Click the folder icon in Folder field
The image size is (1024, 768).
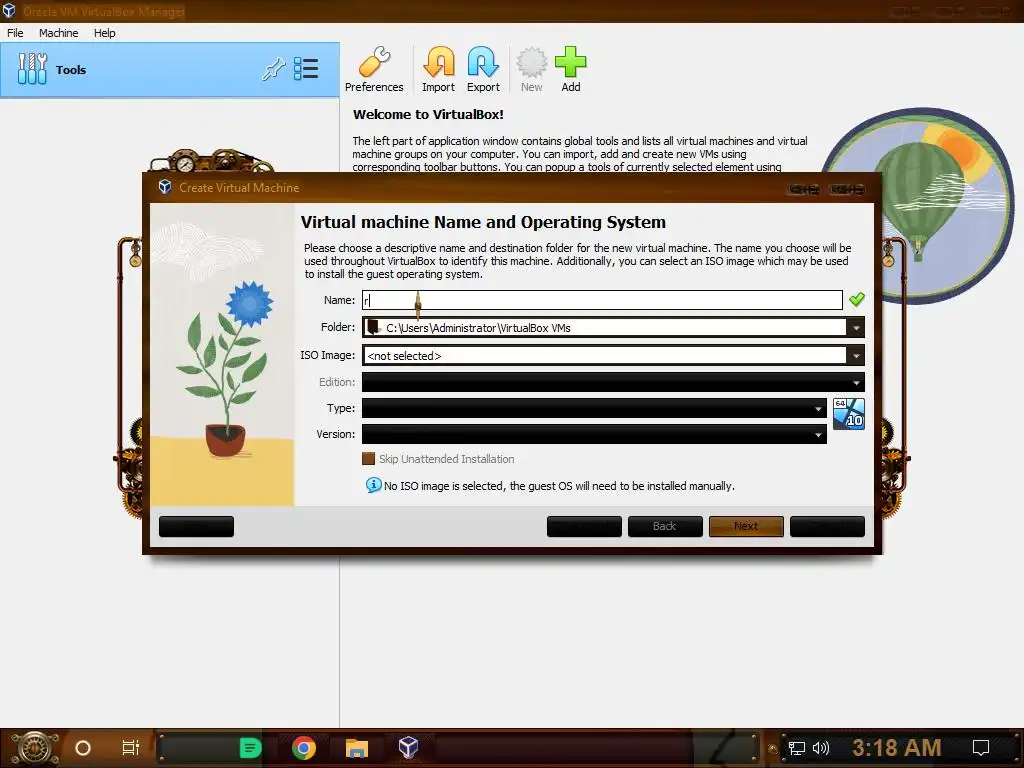pyautogui.click(x=372, y=327)
